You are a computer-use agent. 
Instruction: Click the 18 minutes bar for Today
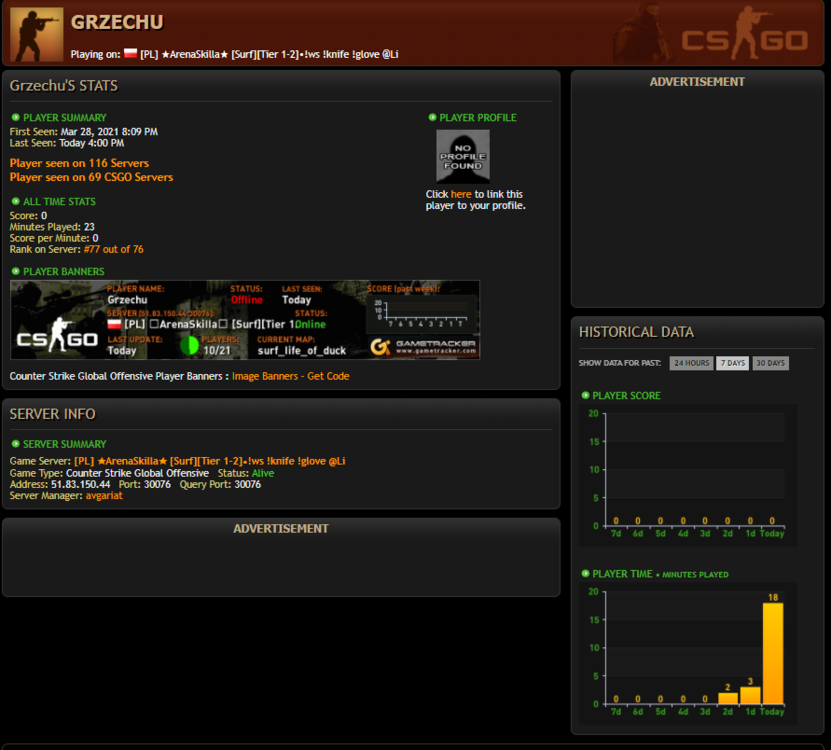(x=773, y=653)
